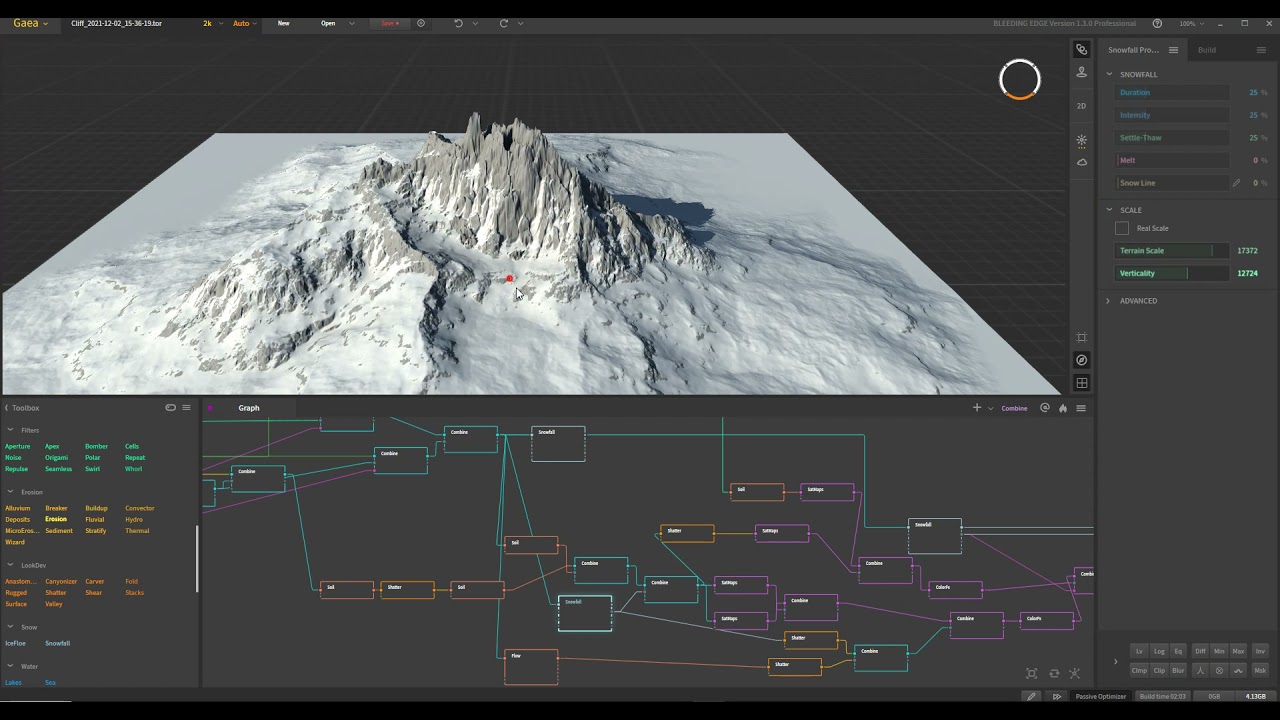Click Open in the top bar
The height and width of the screenshot is (720, 1280).
pyautogui.click(x=328, y=23)
